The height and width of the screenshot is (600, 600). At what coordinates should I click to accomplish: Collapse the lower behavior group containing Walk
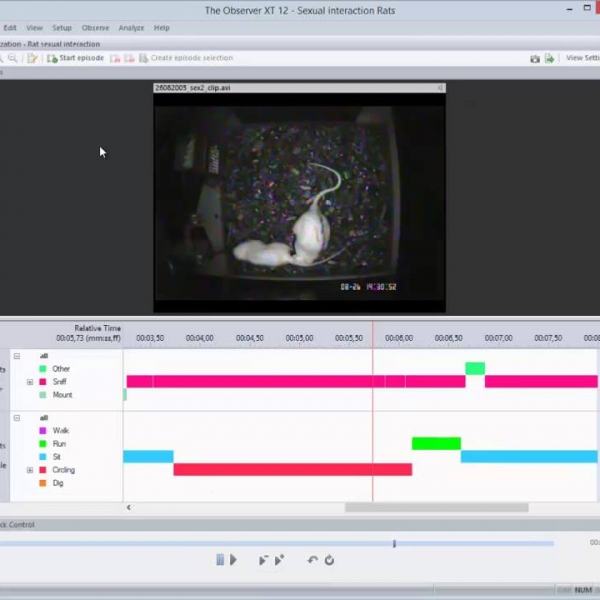pos(17,418)
